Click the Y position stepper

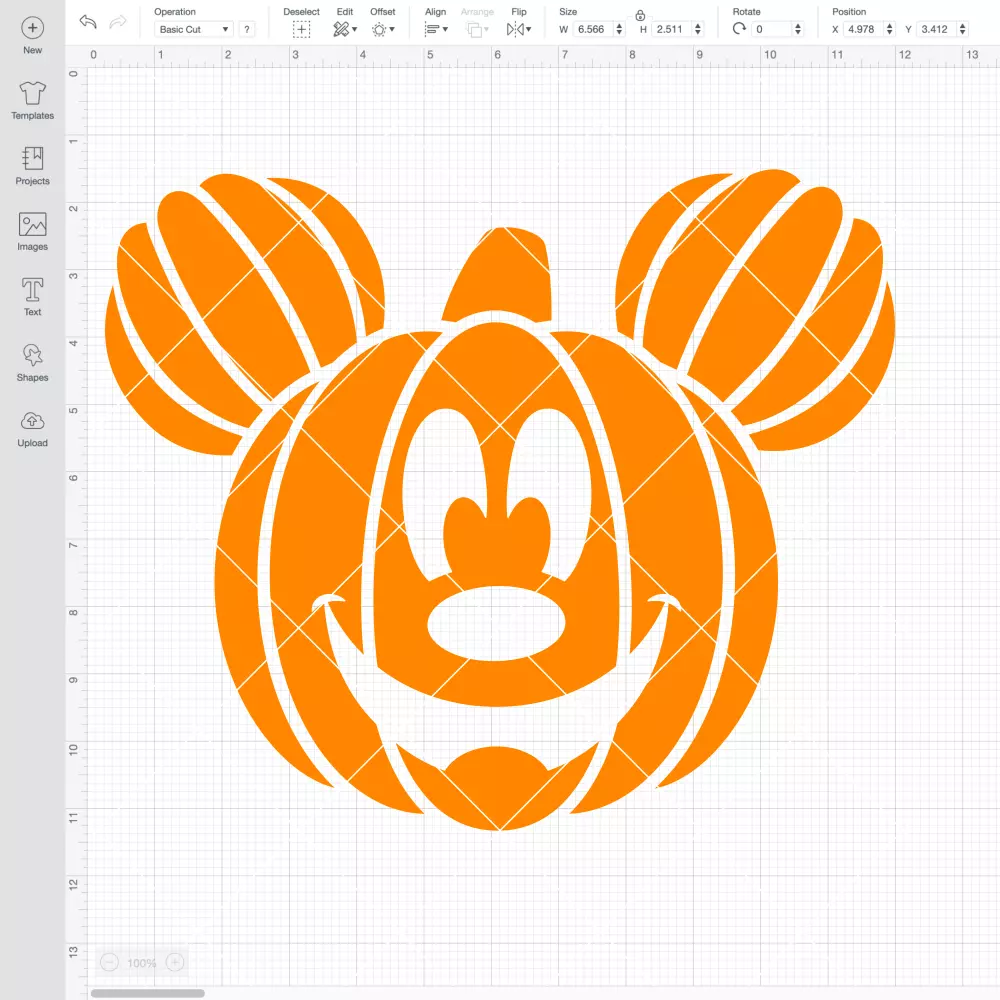962,29
